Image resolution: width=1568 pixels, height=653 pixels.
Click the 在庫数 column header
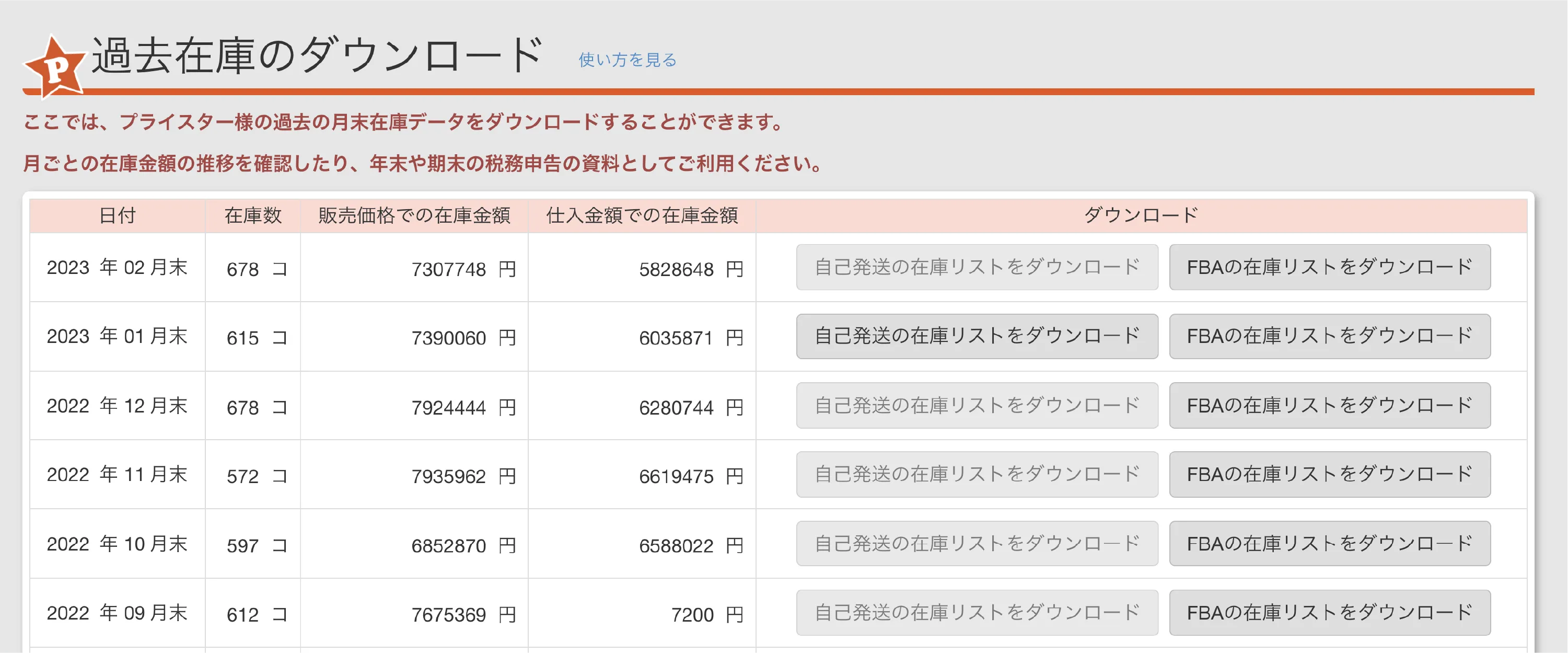tap(252, 215)
